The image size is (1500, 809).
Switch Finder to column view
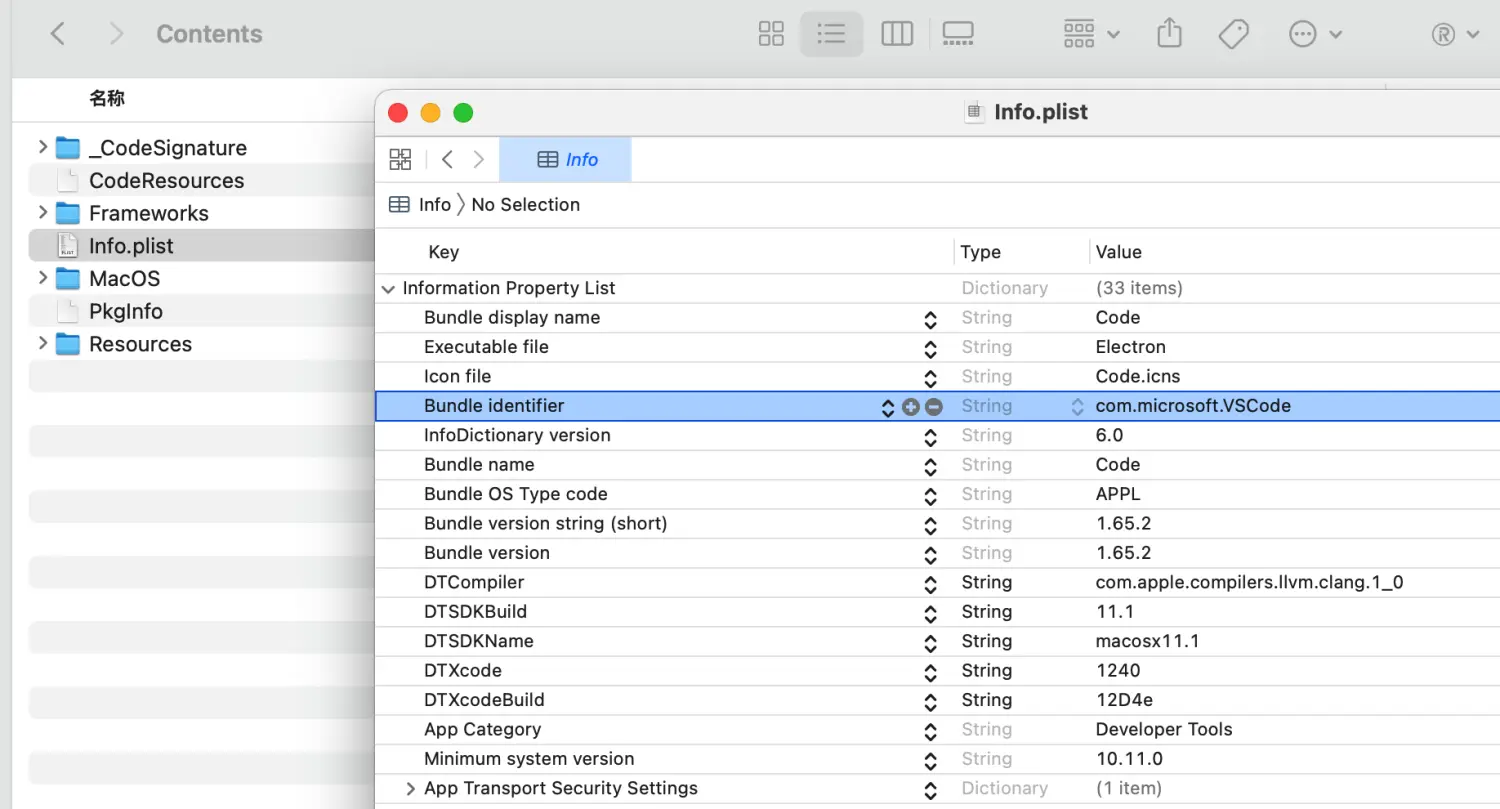pyautogui.click(x=897, y=34)
